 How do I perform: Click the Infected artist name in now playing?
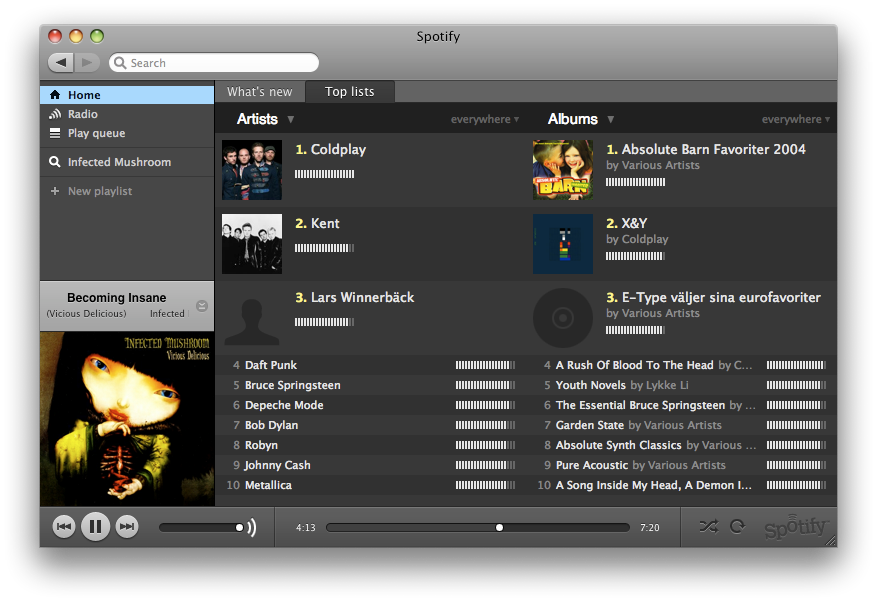[x=167, y=313]
